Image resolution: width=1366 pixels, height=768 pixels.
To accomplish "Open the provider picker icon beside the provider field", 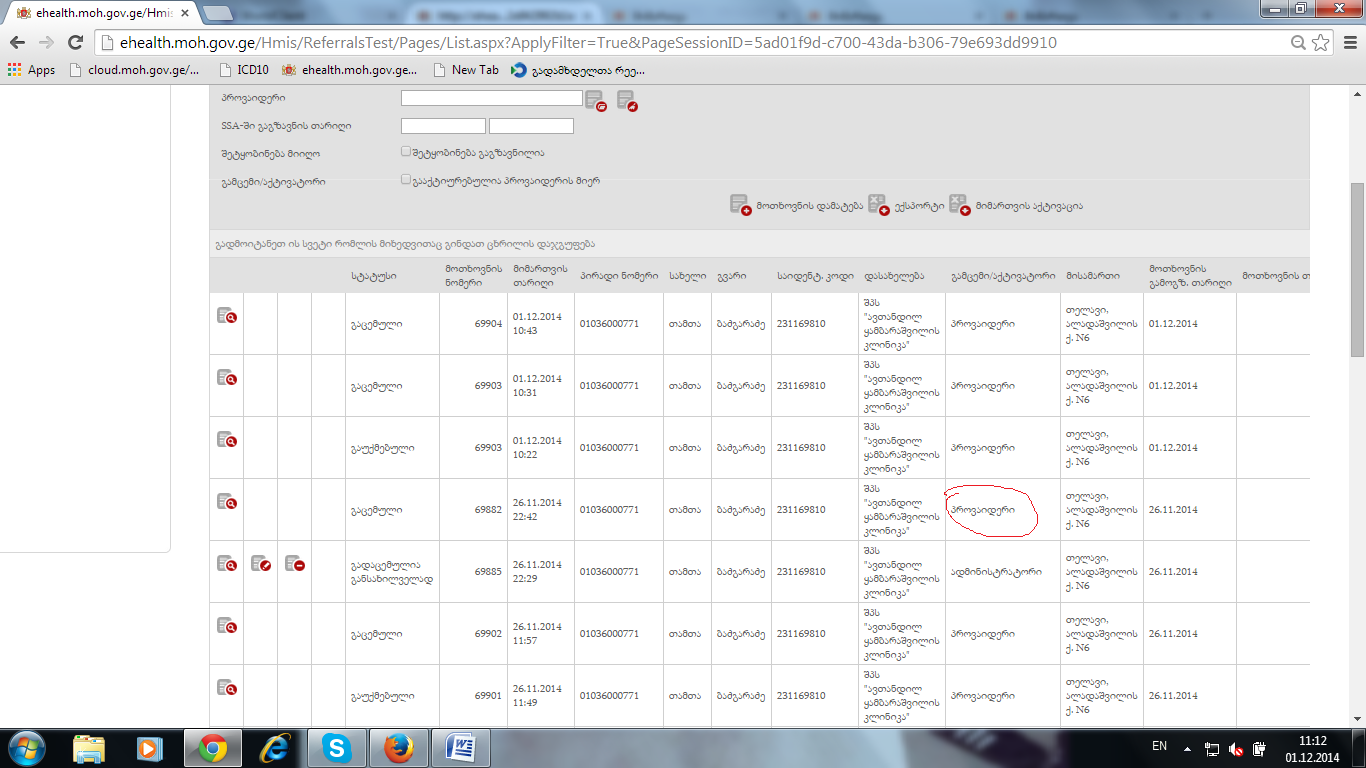I will [595, 99].
